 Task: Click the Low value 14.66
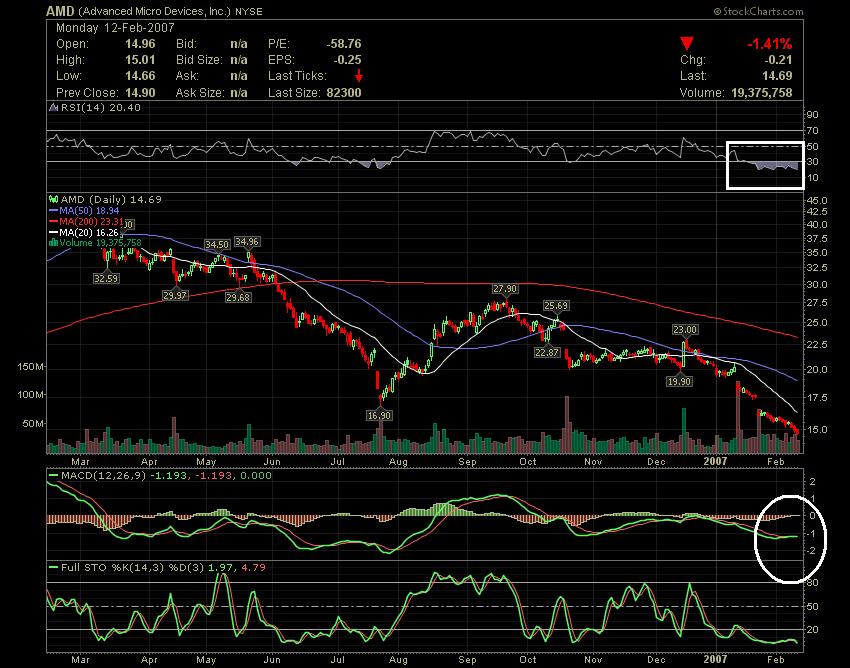140,76
